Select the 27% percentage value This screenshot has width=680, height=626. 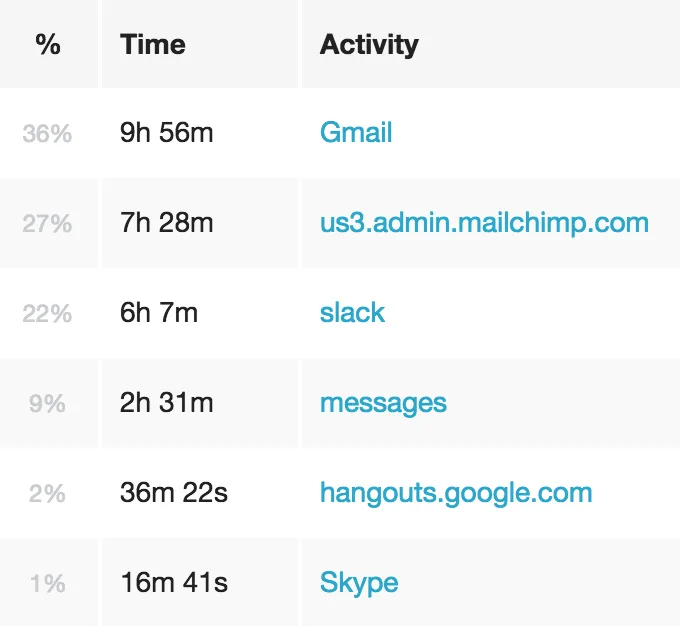click(47, 224)
